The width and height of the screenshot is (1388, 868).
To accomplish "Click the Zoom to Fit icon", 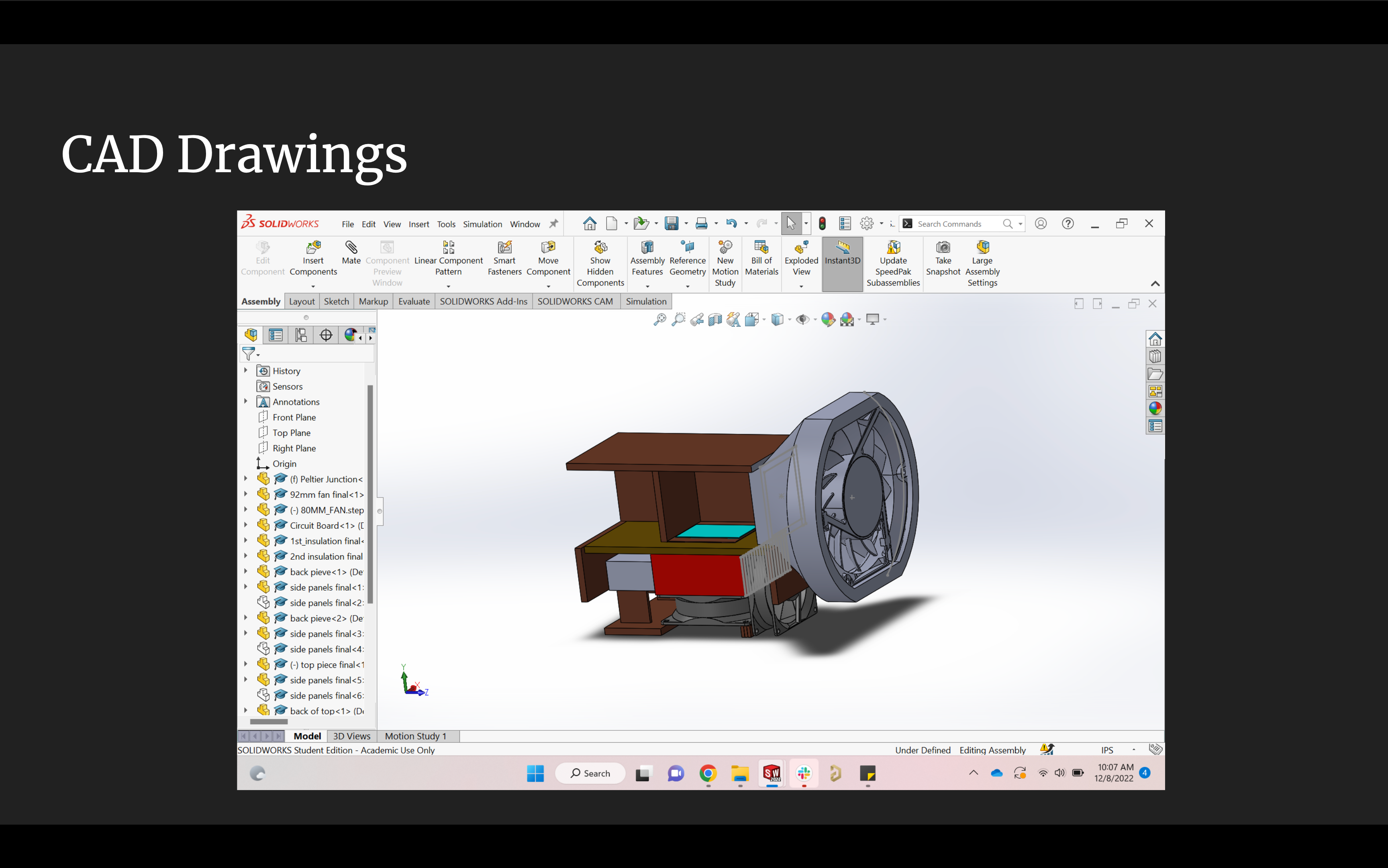I will tap(659, 320).
